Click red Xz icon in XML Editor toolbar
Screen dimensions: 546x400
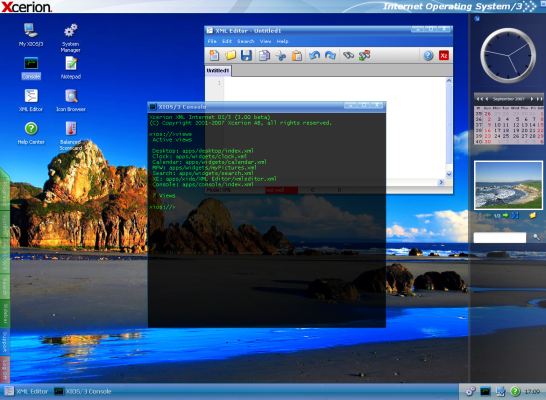[444, 55]
